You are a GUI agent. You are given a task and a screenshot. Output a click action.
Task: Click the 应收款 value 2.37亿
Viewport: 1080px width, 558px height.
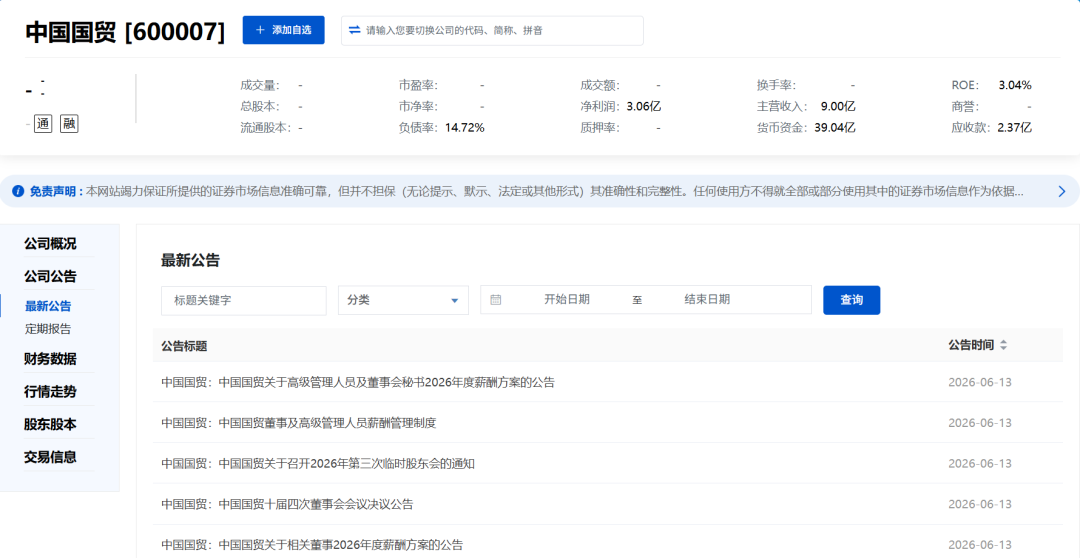click(x=1015, y=127)
